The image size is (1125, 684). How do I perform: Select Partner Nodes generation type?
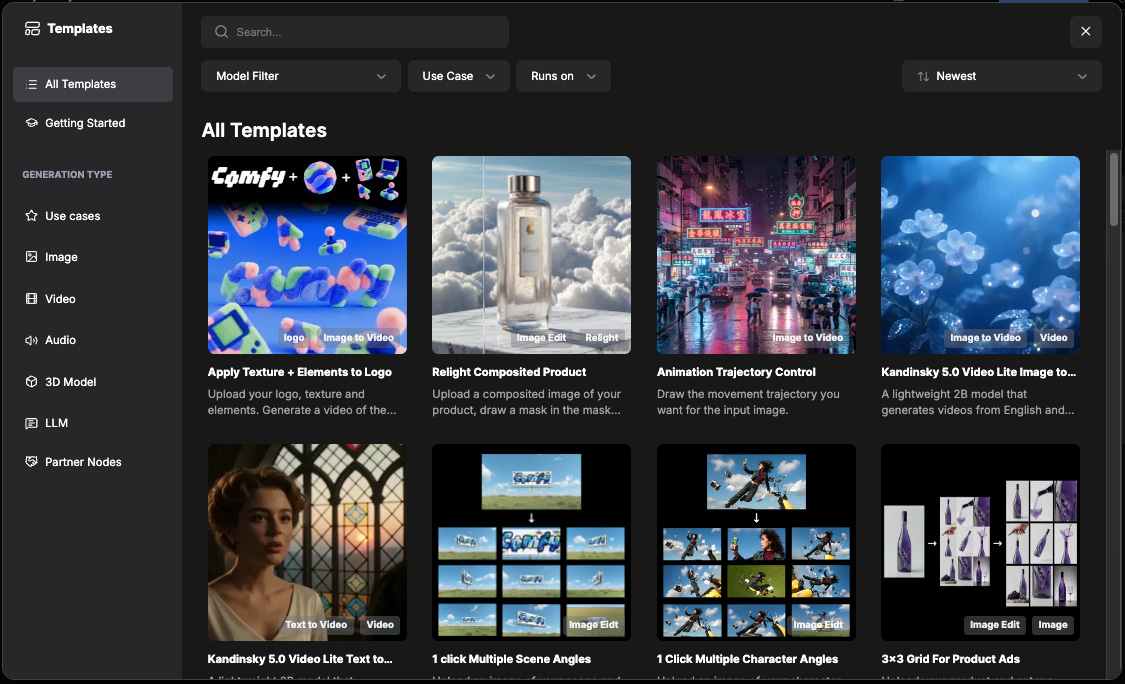point(93,462)
